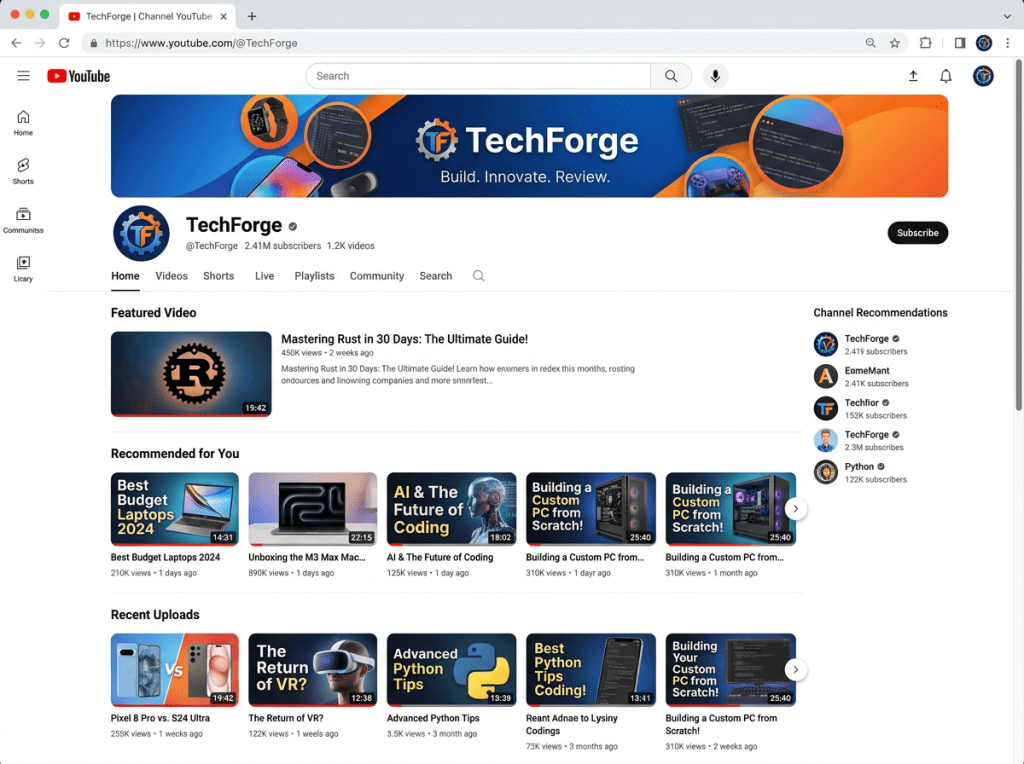1024x764 pixels.
Task: Click the browser back arrow
Action: tap(16, 42)
